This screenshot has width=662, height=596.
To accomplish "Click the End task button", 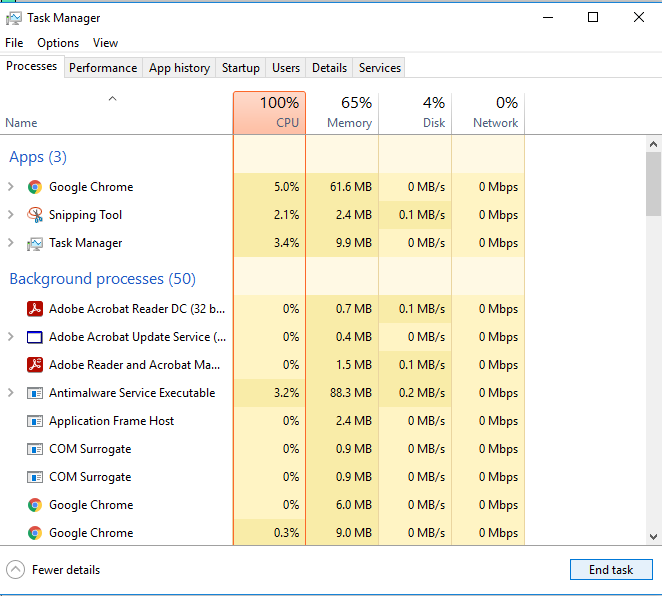I will pyautogui.click(x=611, y=570).
